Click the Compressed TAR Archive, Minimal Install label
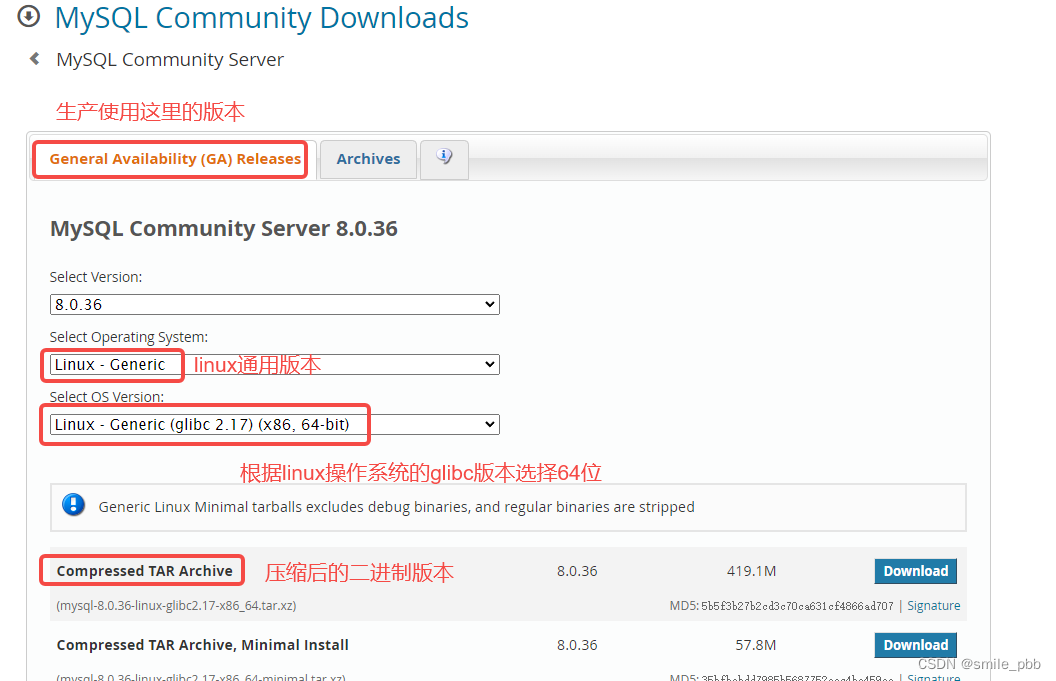 (x=203, y=645)
